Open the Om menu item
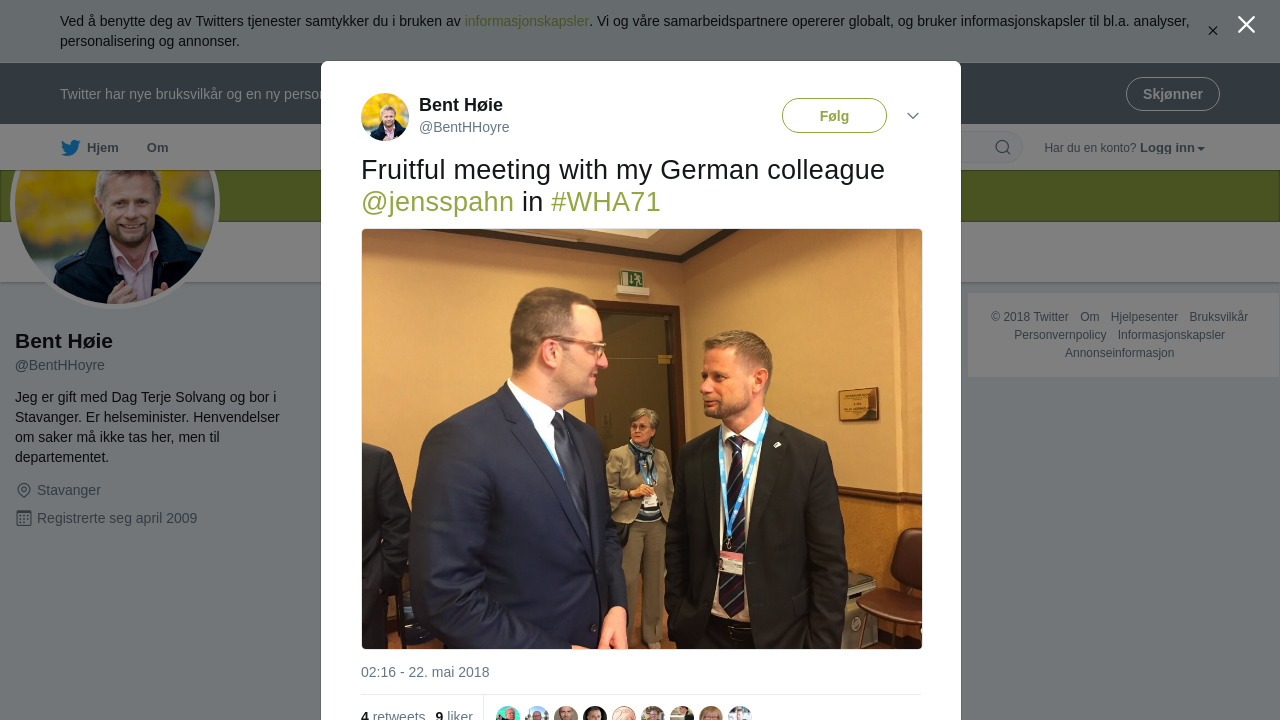 click(158, 148)
